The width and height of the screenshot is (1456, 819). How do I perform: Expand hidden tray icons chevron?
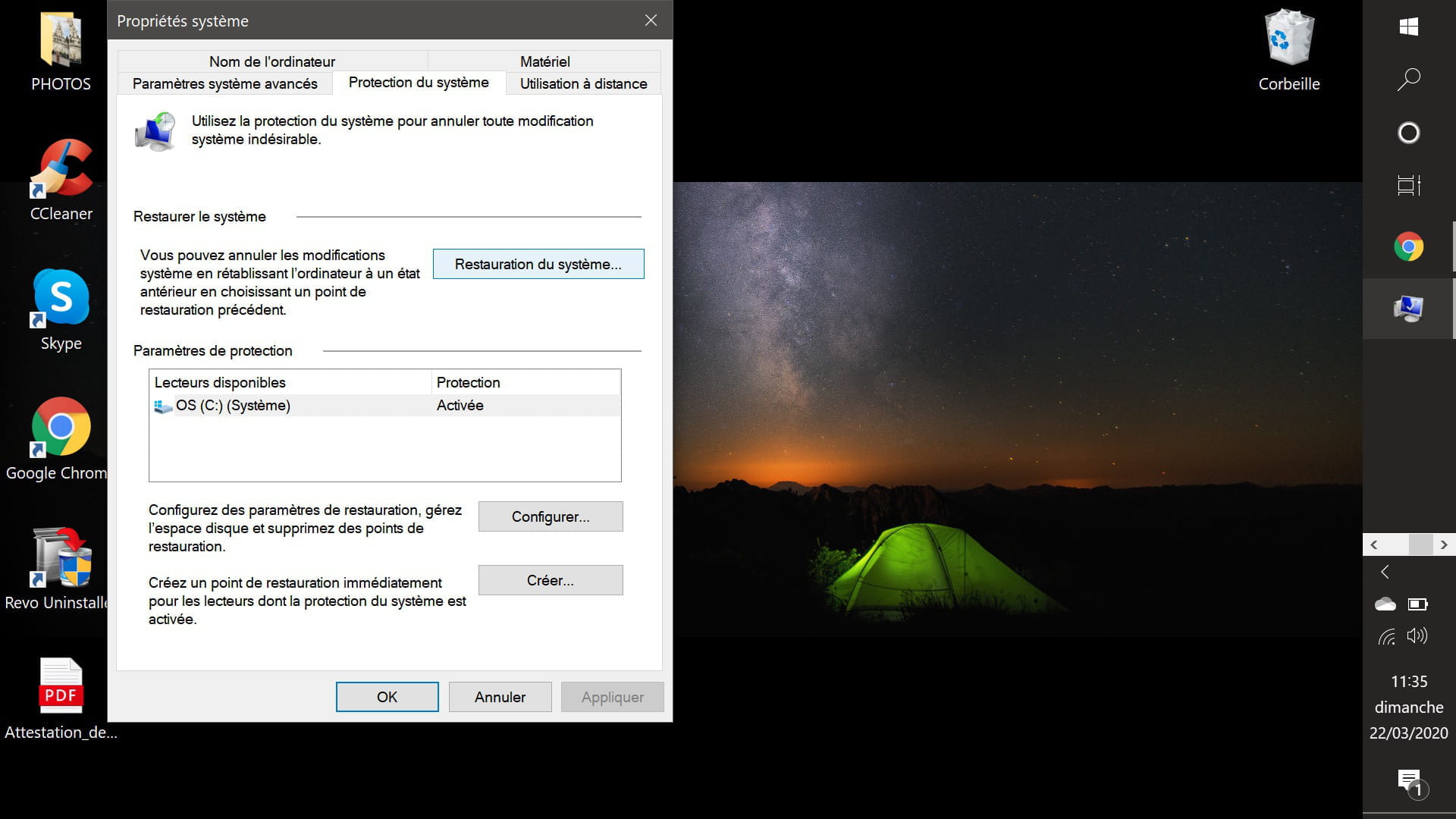1385,572
